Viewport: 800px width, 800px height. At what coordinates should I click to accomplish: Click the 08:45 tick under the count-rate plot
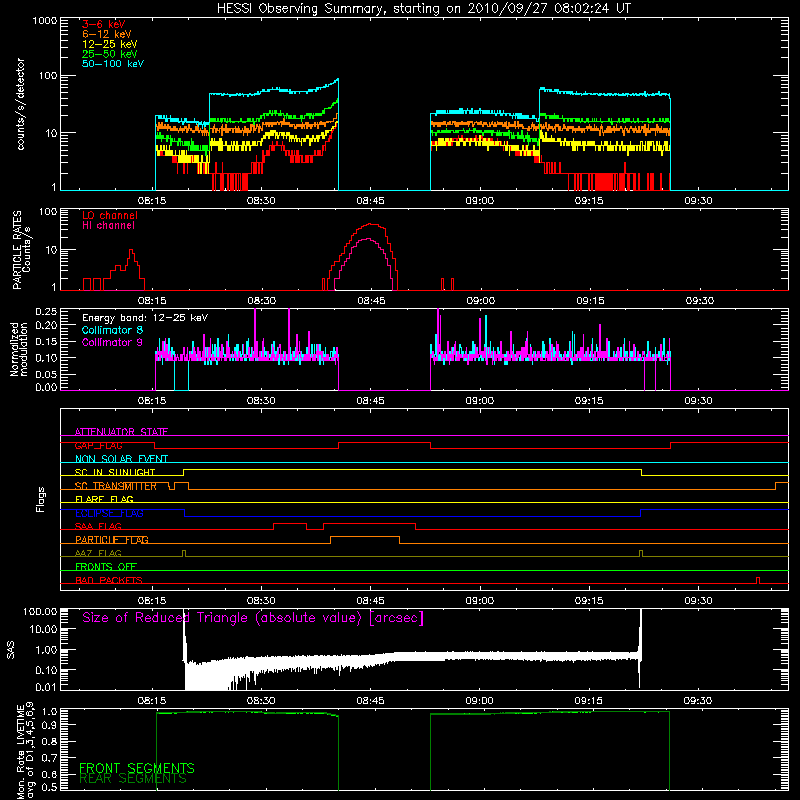(x=370, y=201)
